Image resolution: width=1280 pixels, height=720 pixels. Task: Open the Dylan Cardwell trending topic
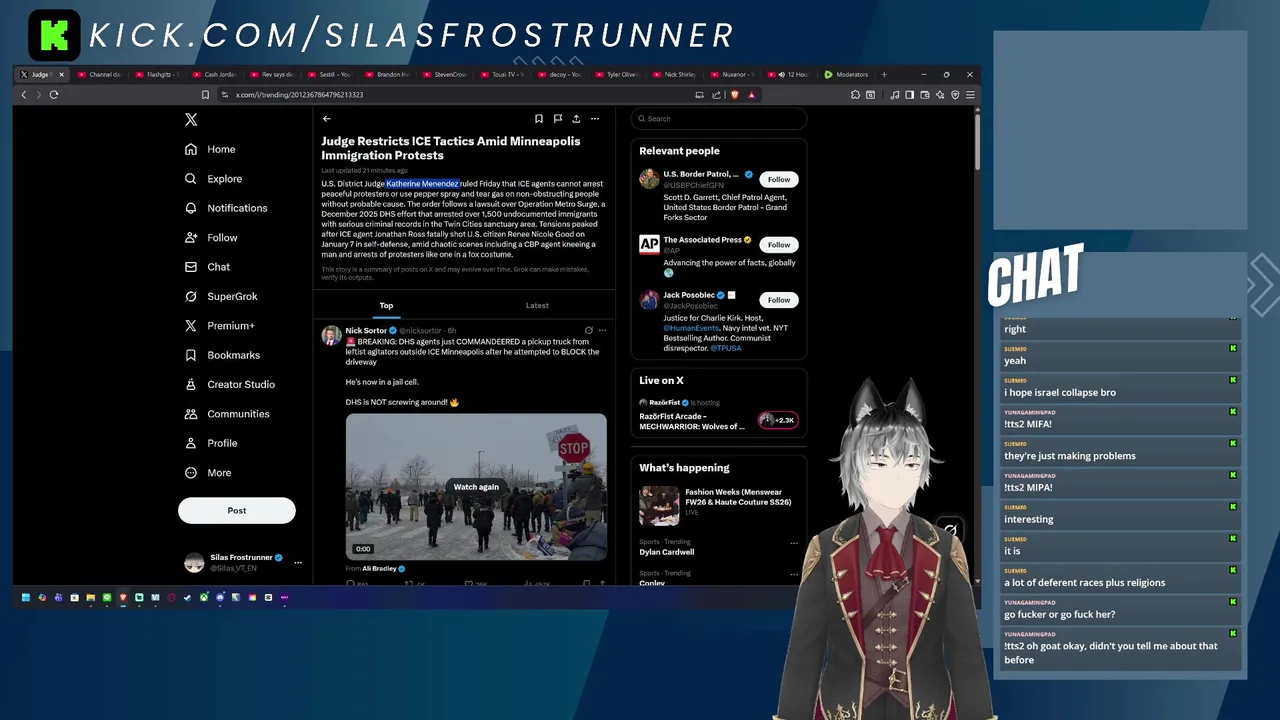click(x=667, y=552)
